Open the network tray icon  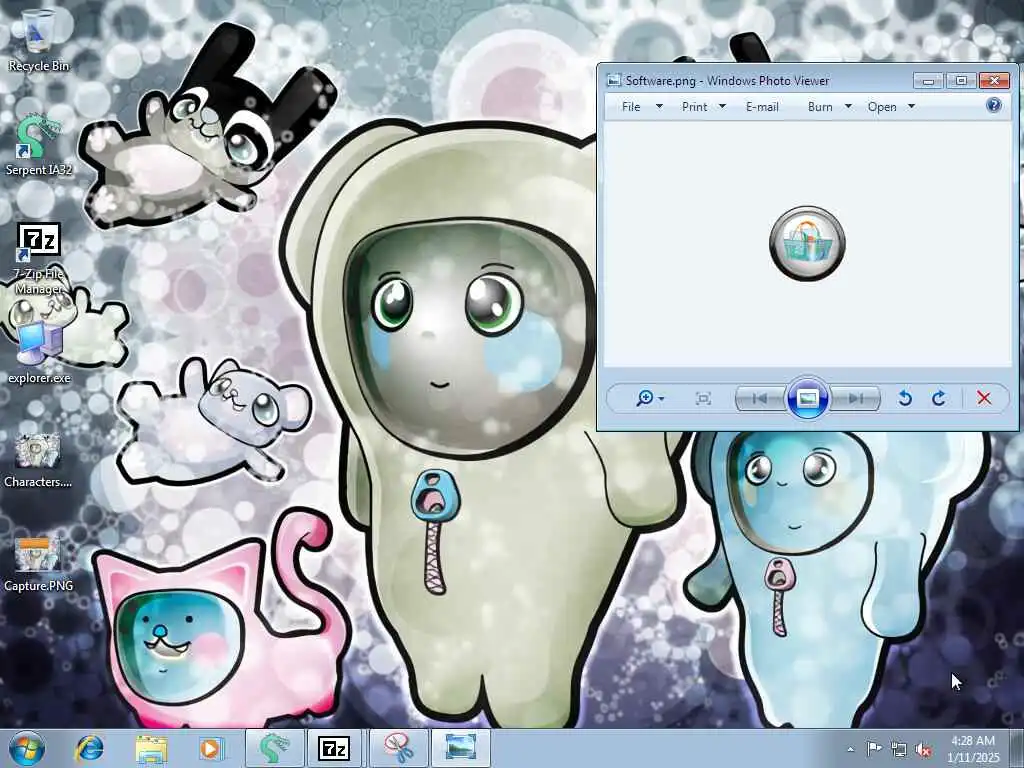click(x=899, y=749)
